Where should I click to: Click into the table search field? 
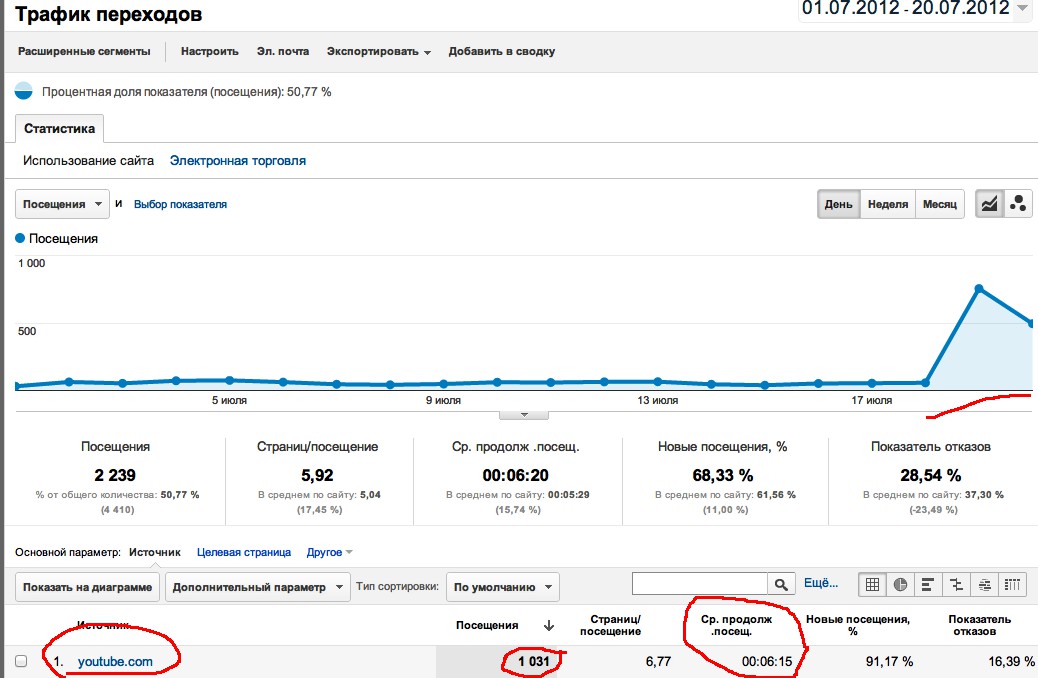(x=700, y=585)
